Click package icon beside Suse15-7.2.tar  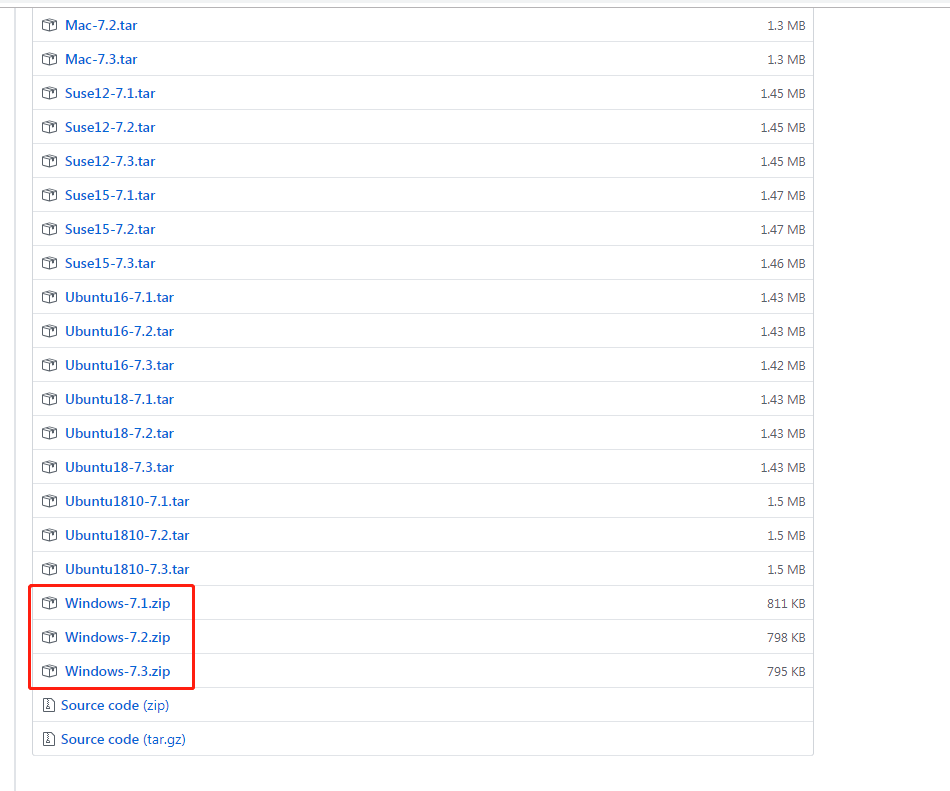click(x=49, y=229)
